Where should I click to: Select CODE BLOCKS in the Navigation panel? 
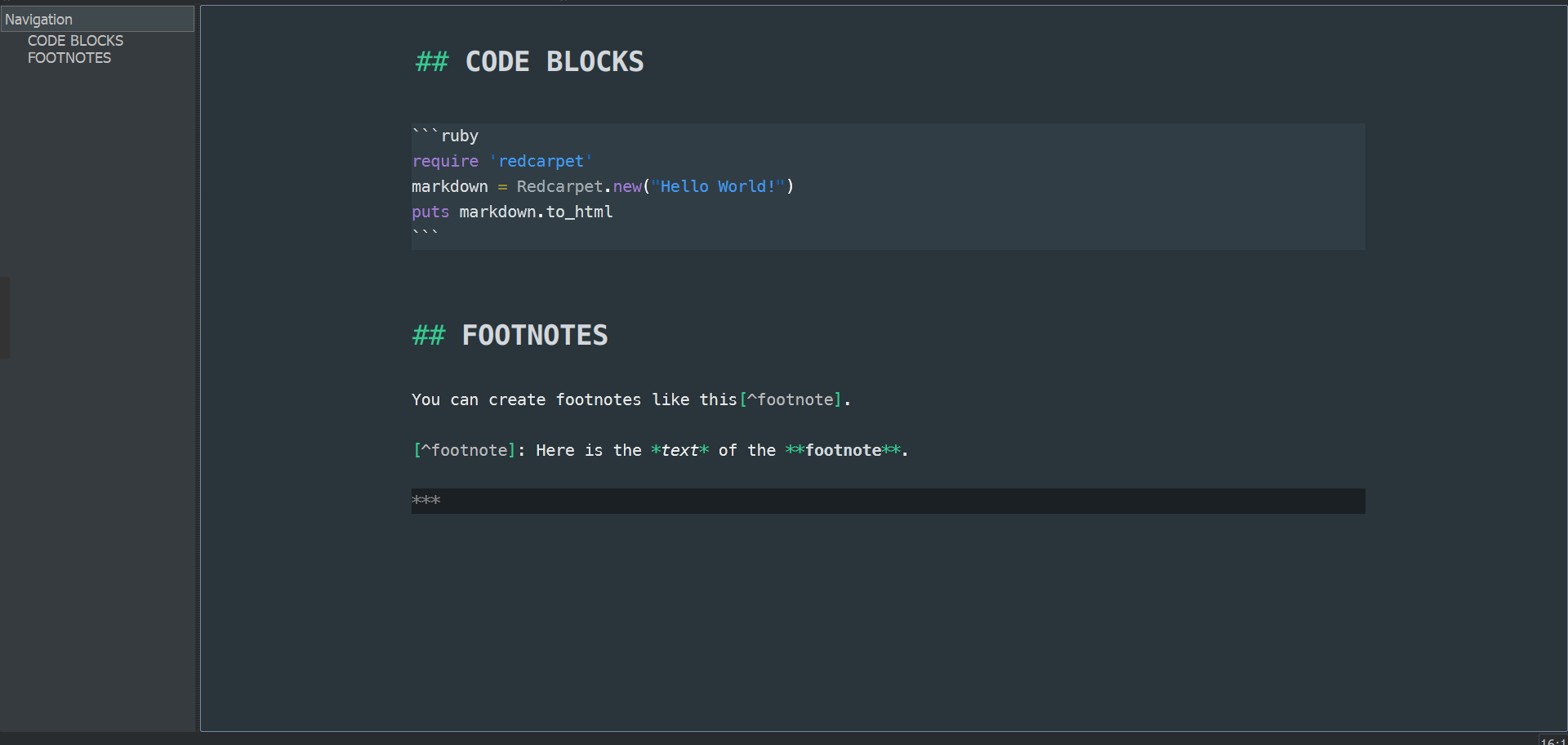click(x=75, y=41)
